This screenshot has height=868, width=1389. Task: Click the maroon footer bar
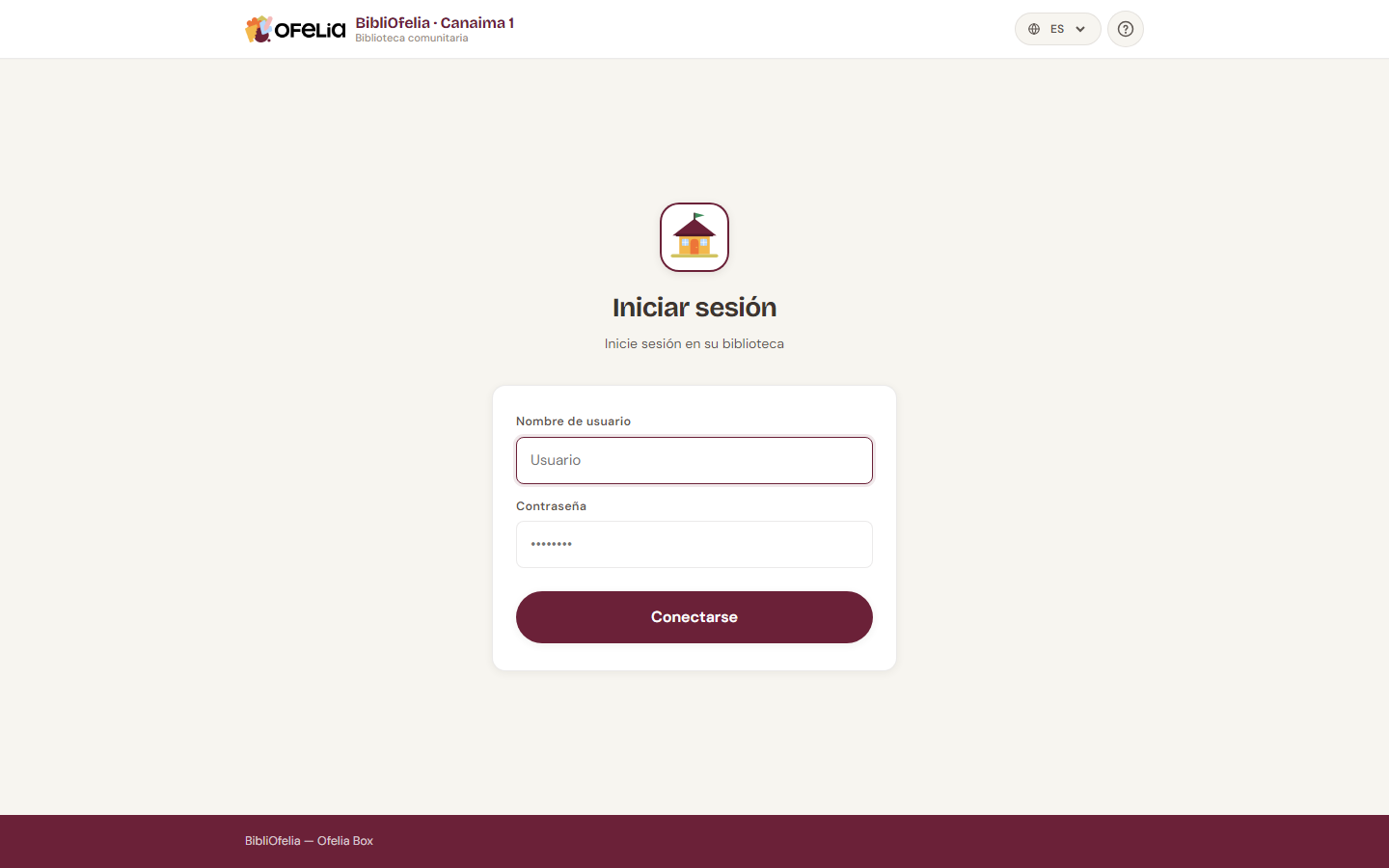tap(694, 841)
